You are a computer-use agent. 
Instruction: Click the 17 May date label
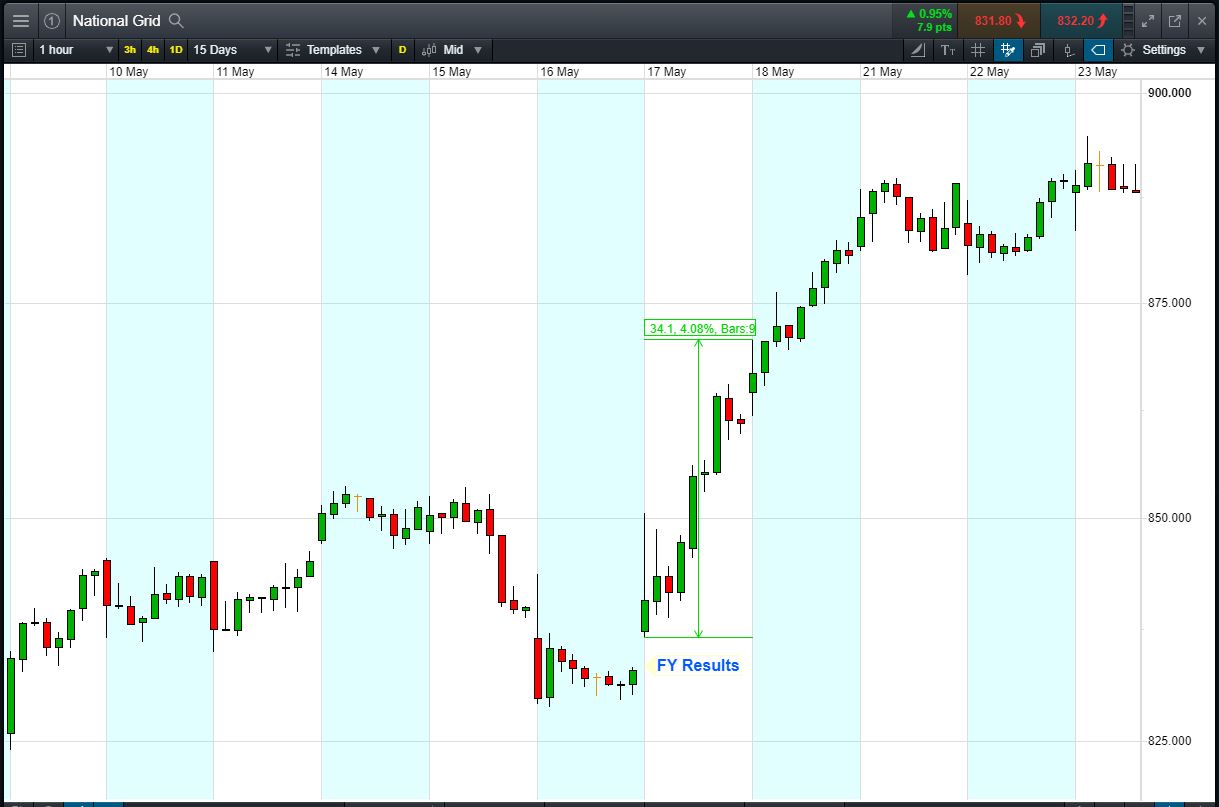tap(667, 72)
